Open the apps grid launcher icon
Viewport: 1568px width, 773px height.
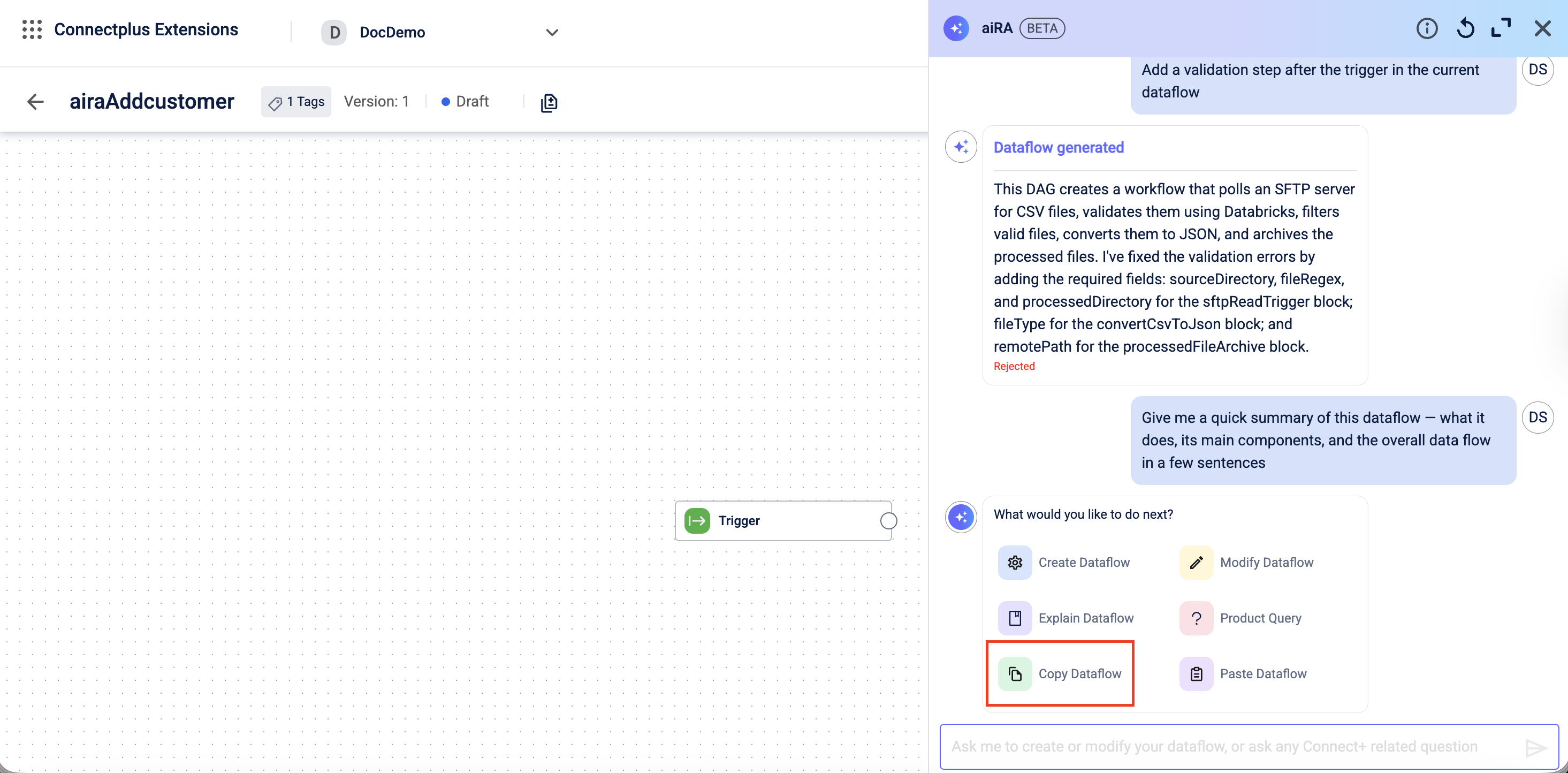pyautogui.click(x=32, y=29)
